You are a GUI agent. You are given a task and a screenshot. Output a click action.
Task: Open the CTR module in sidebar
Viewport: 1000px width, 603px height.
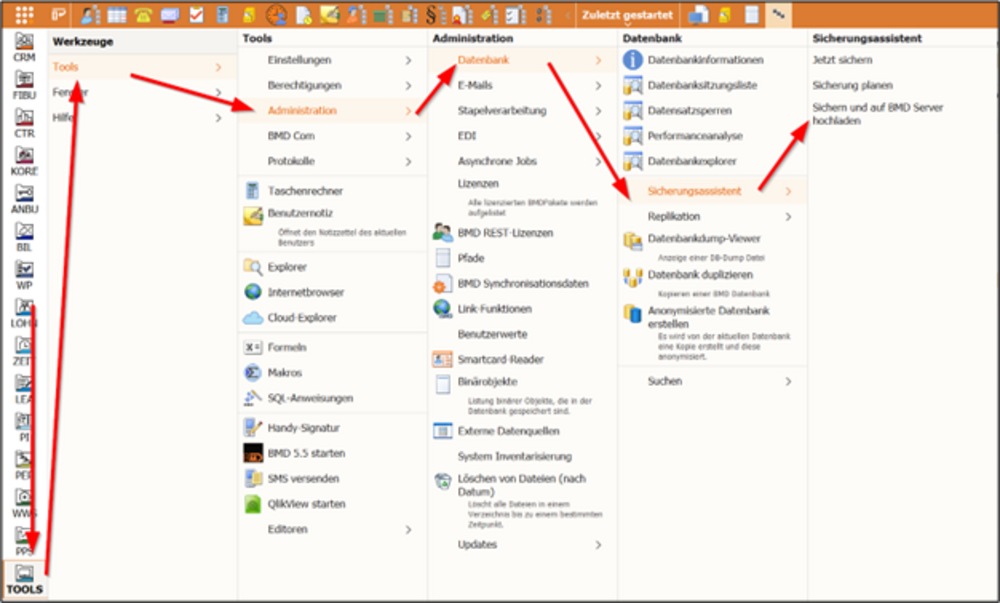point(24,124)
